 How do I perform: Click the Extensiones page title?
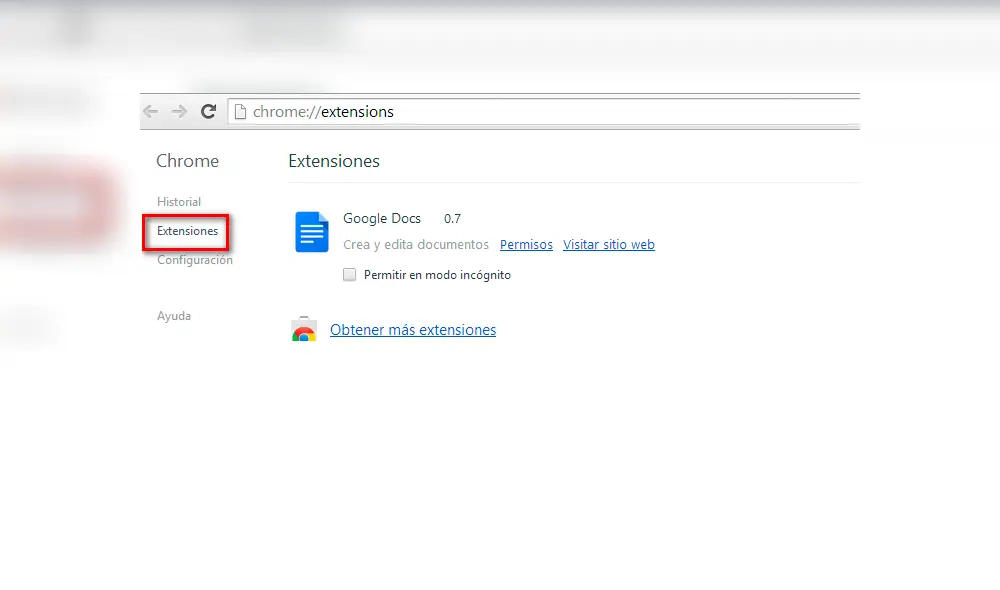334,161
